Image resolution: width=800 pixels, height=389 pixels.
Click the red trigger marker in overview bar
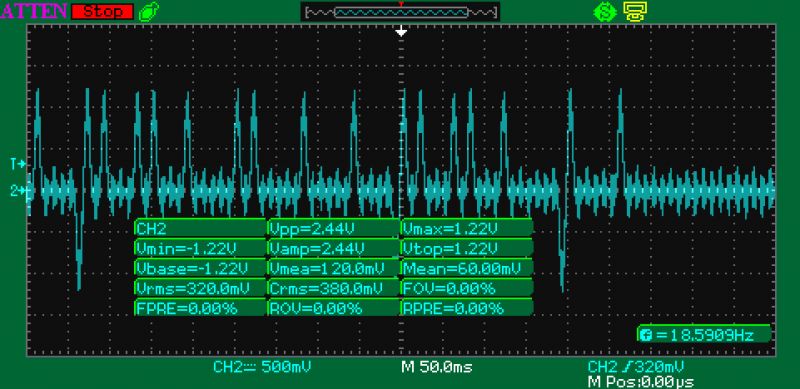(401, 5)
